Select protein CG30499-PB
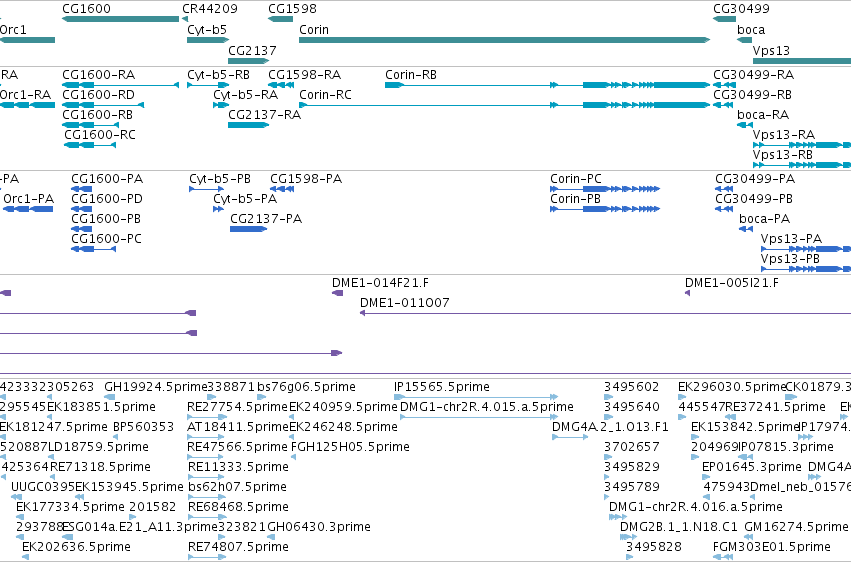The height and width of the screenshot is (562, 851). [724, 209]
